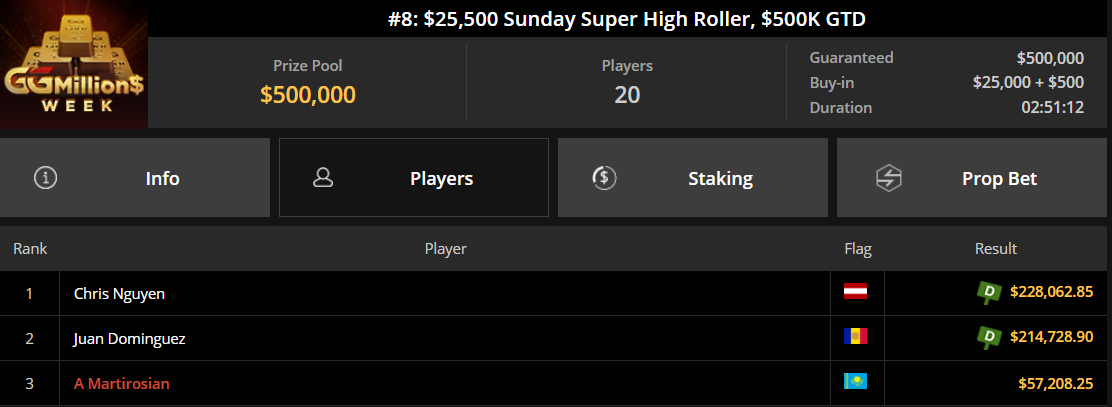Click A Martirosian's country flag
This screenshot has width=1112, height=407.
pyautogui.click(x=855, y=382)
